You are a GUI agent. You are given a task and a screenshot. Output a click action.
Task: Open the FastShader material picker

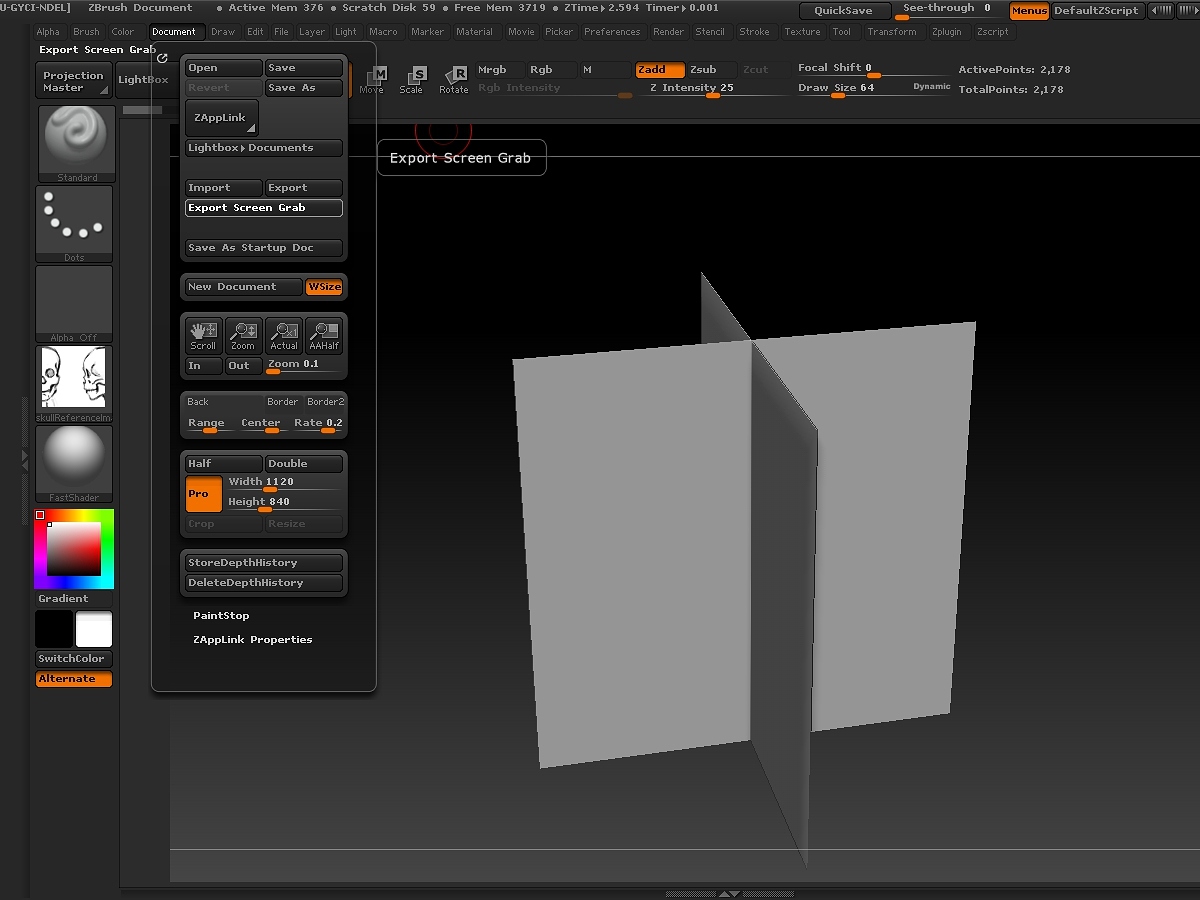(75, 464)
